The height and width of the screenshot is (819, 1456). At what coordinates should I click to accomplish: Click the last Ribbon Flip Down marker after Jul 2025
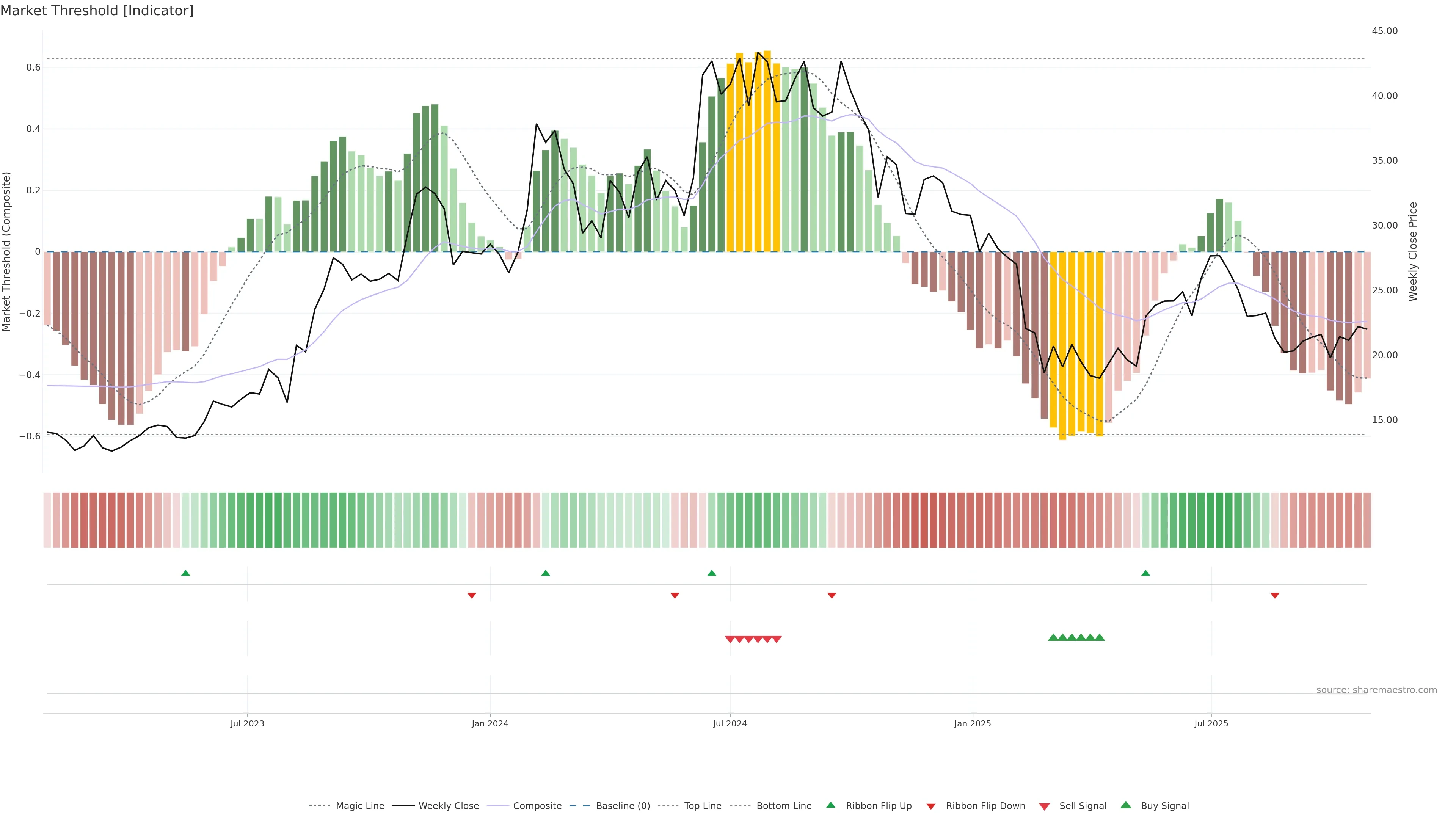1274,596
